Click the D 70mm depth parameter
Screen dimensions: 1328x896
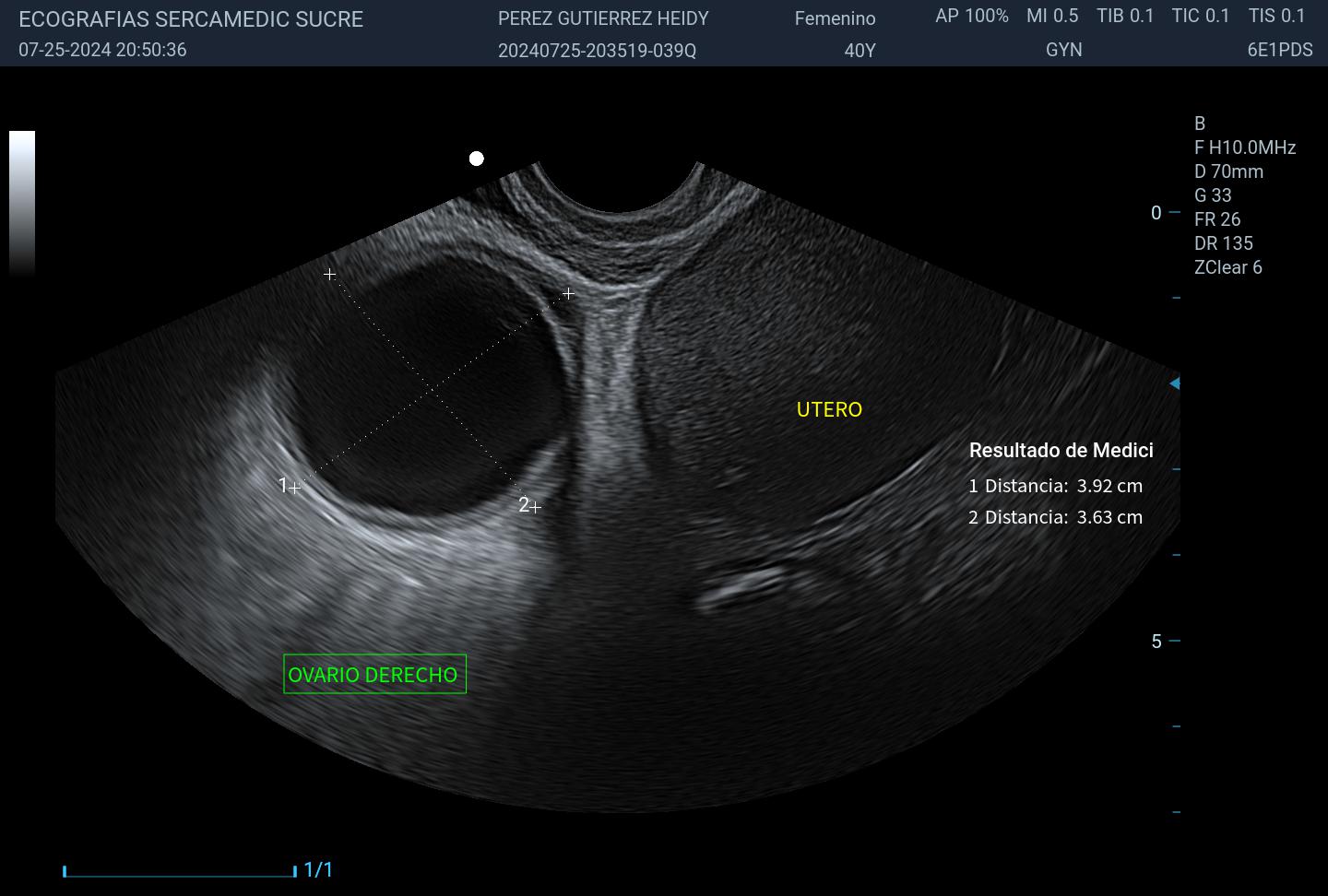click(1228, 171)
